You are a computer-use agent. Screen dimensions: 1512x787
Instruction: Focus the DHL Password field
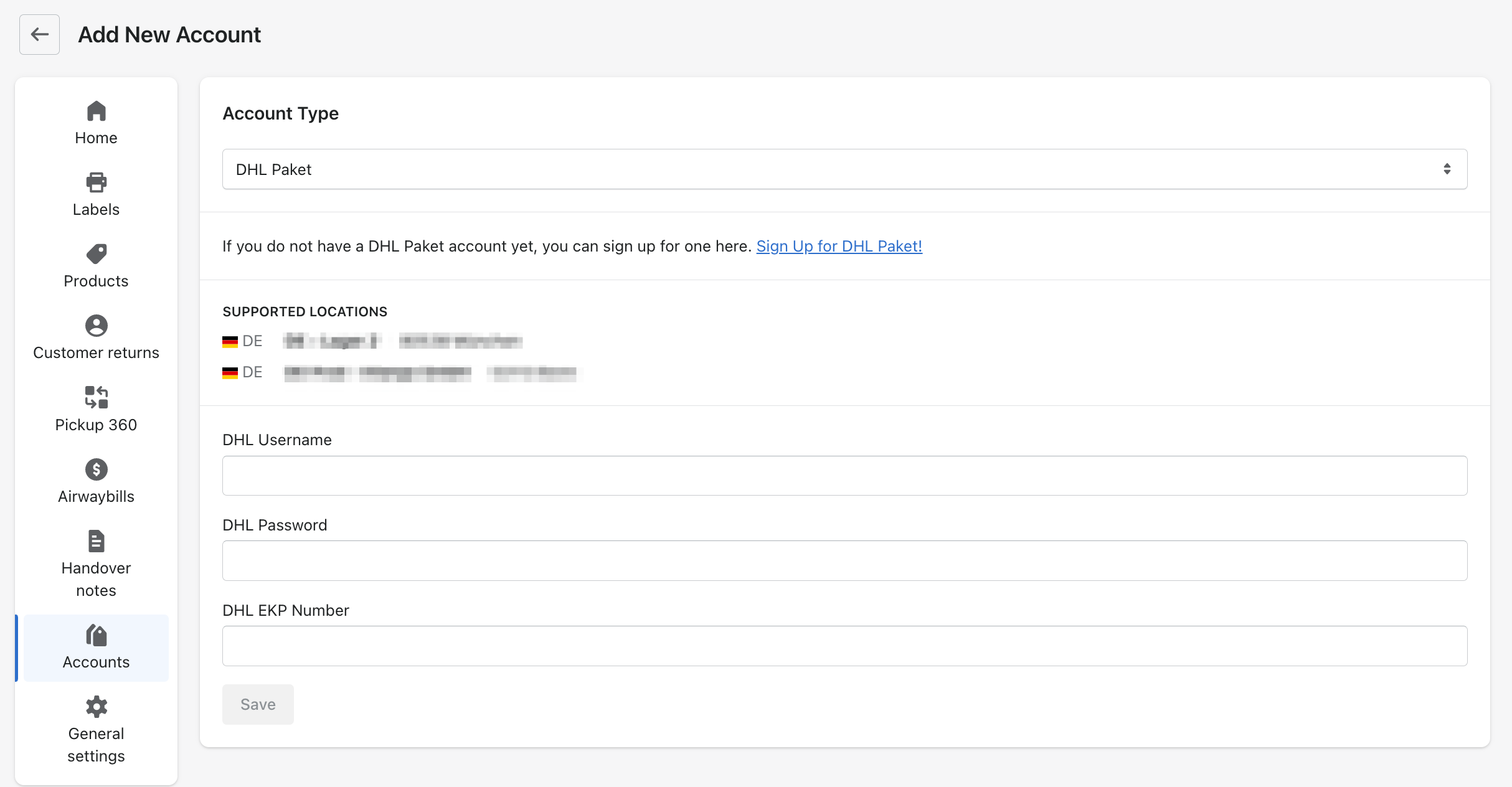844,561
